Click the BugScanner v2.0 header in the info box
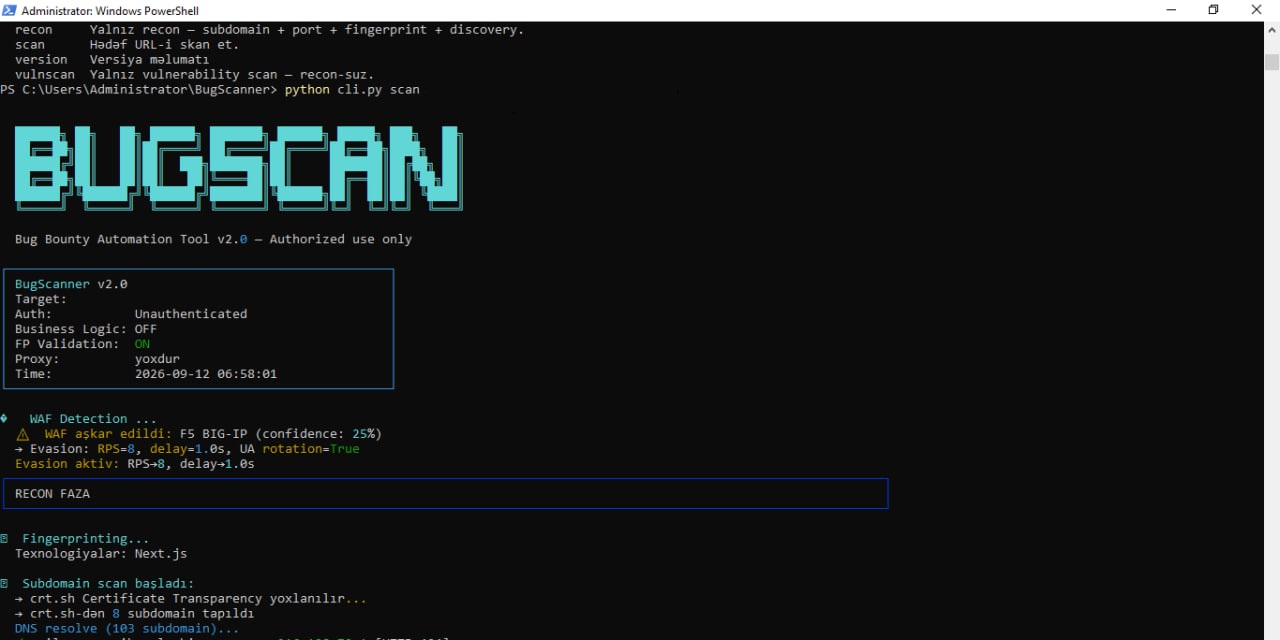 click(x=71, y=284)
